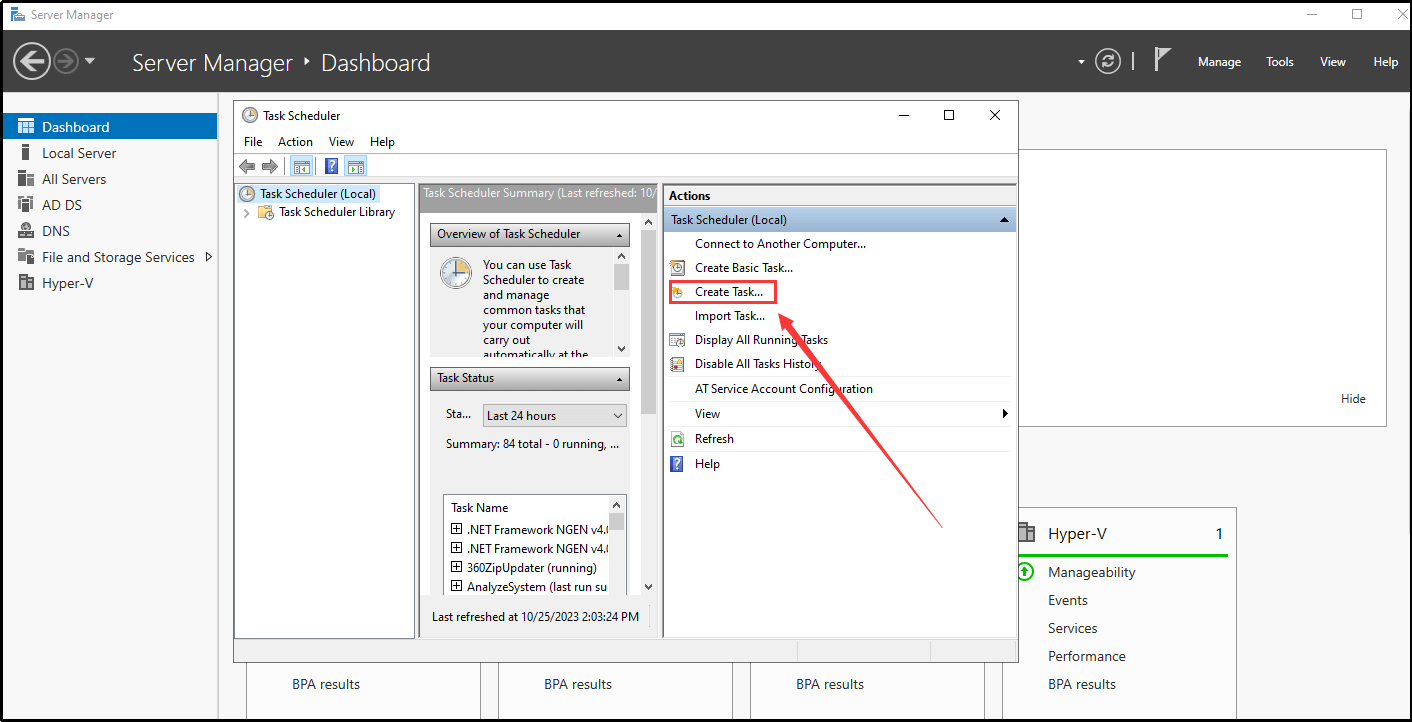Collapse the Task Status section
Screen dimensions: 1412x722
click(x=621, y=379)
